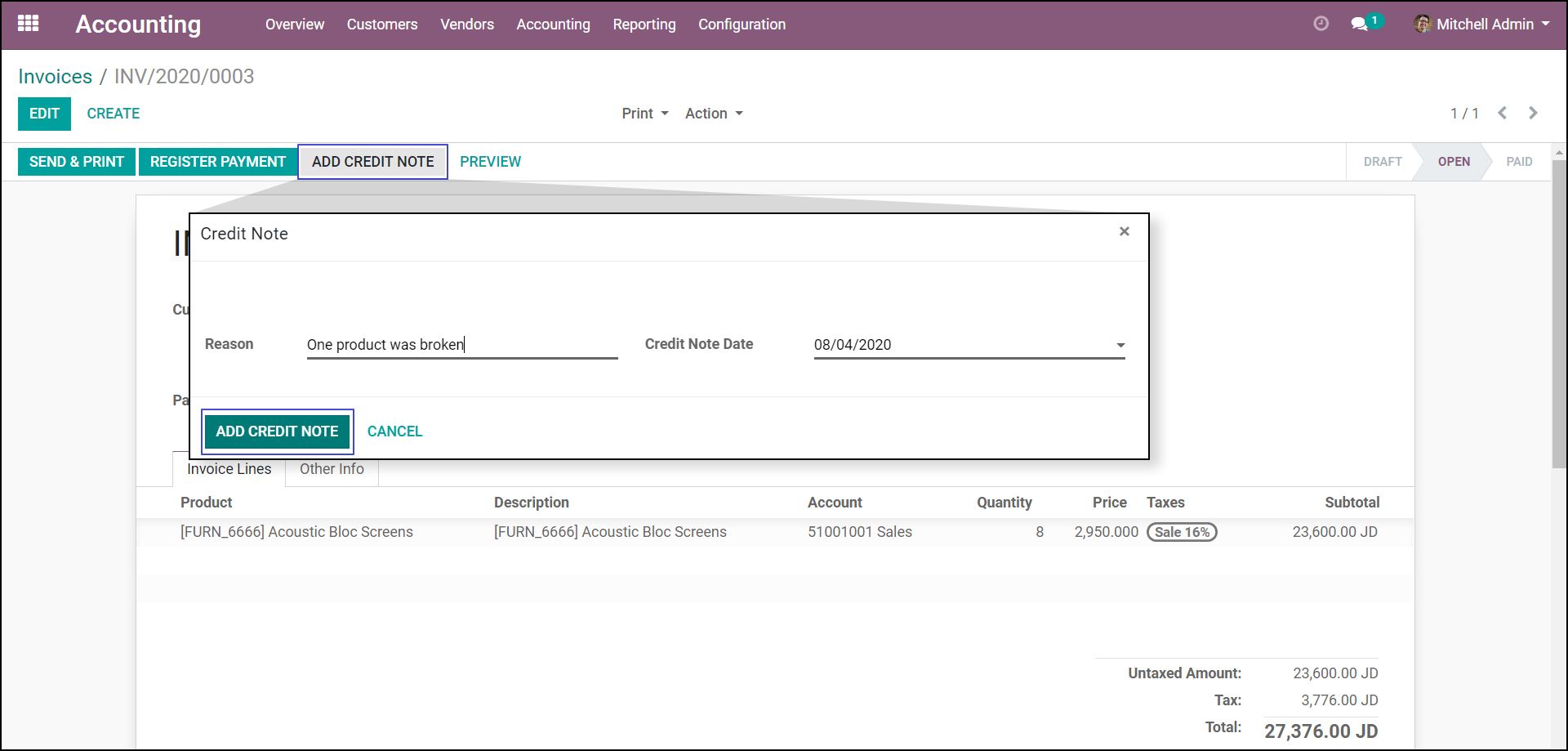Confirm with teal Add Credit Note button

coord(277,431)
